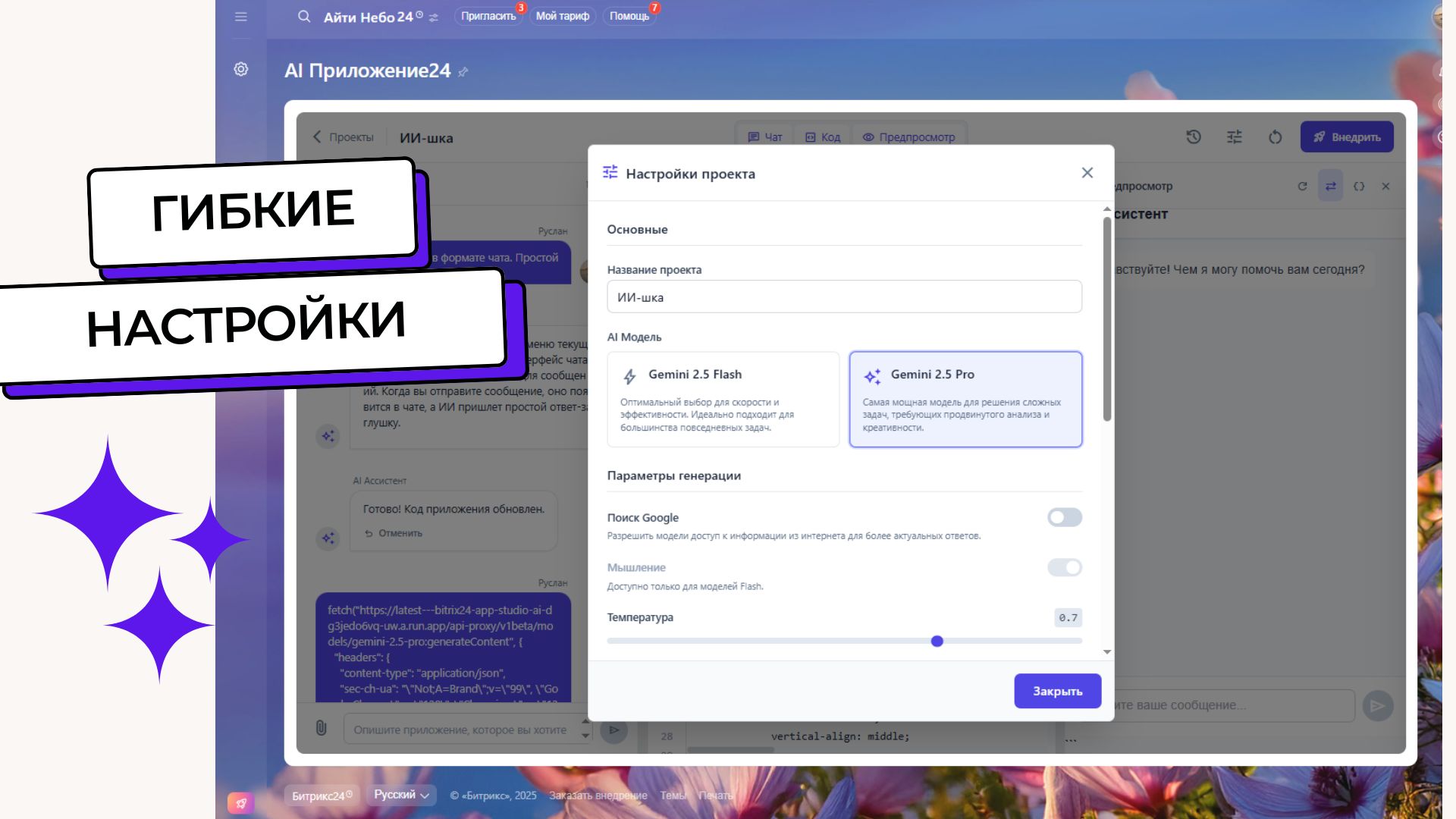Click the reset circular arrow icon
1456x819 pixels.
click(1276, 137)
